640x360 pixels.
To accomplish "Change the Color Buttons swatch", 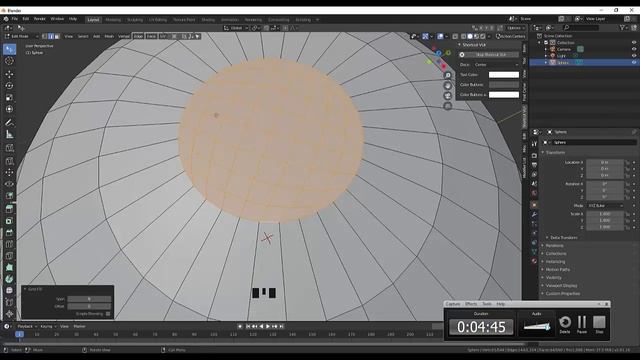I will 504,85.
